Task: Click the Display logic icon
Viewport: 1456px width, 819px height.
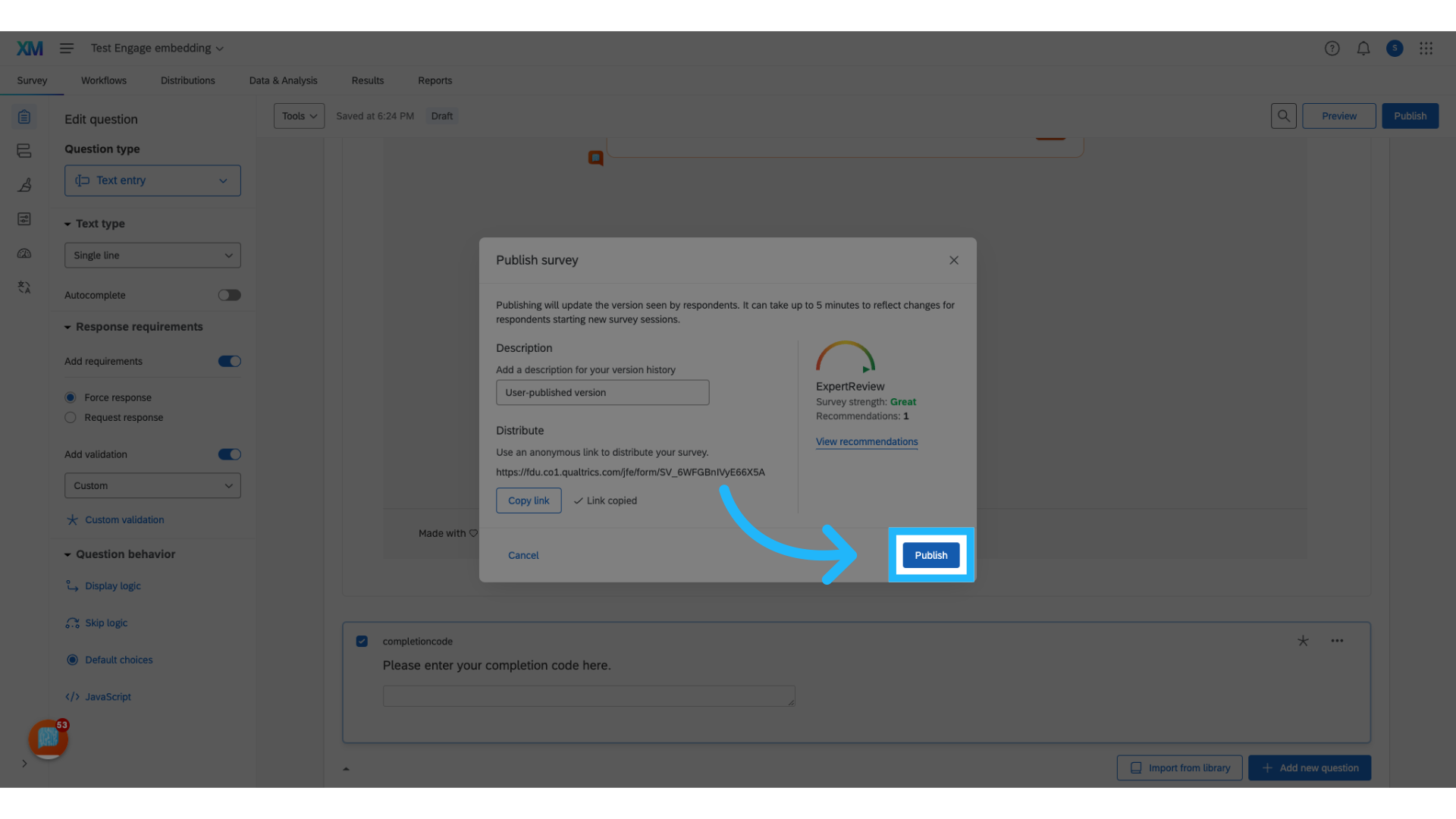Action: coord(72,586)
